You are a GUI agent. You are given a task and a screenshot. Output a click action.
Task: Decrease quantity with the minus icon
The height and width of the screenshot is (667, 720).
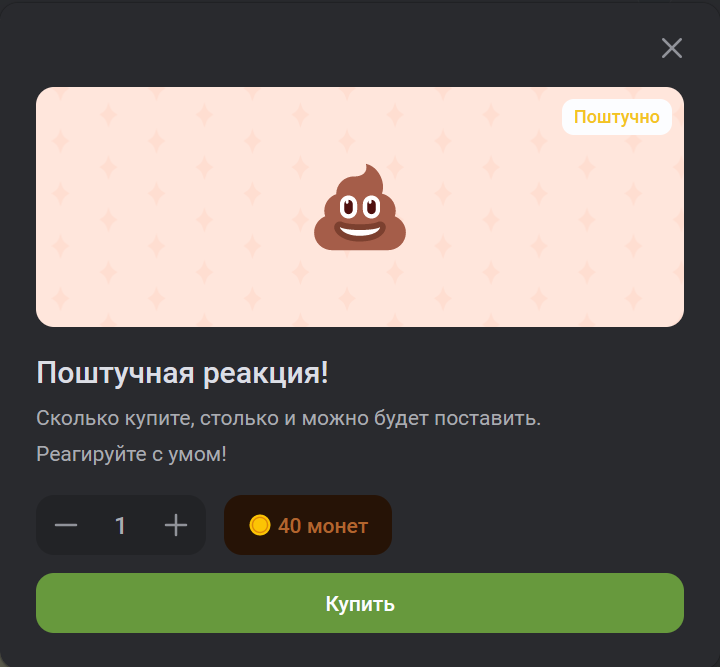[66, 525]
